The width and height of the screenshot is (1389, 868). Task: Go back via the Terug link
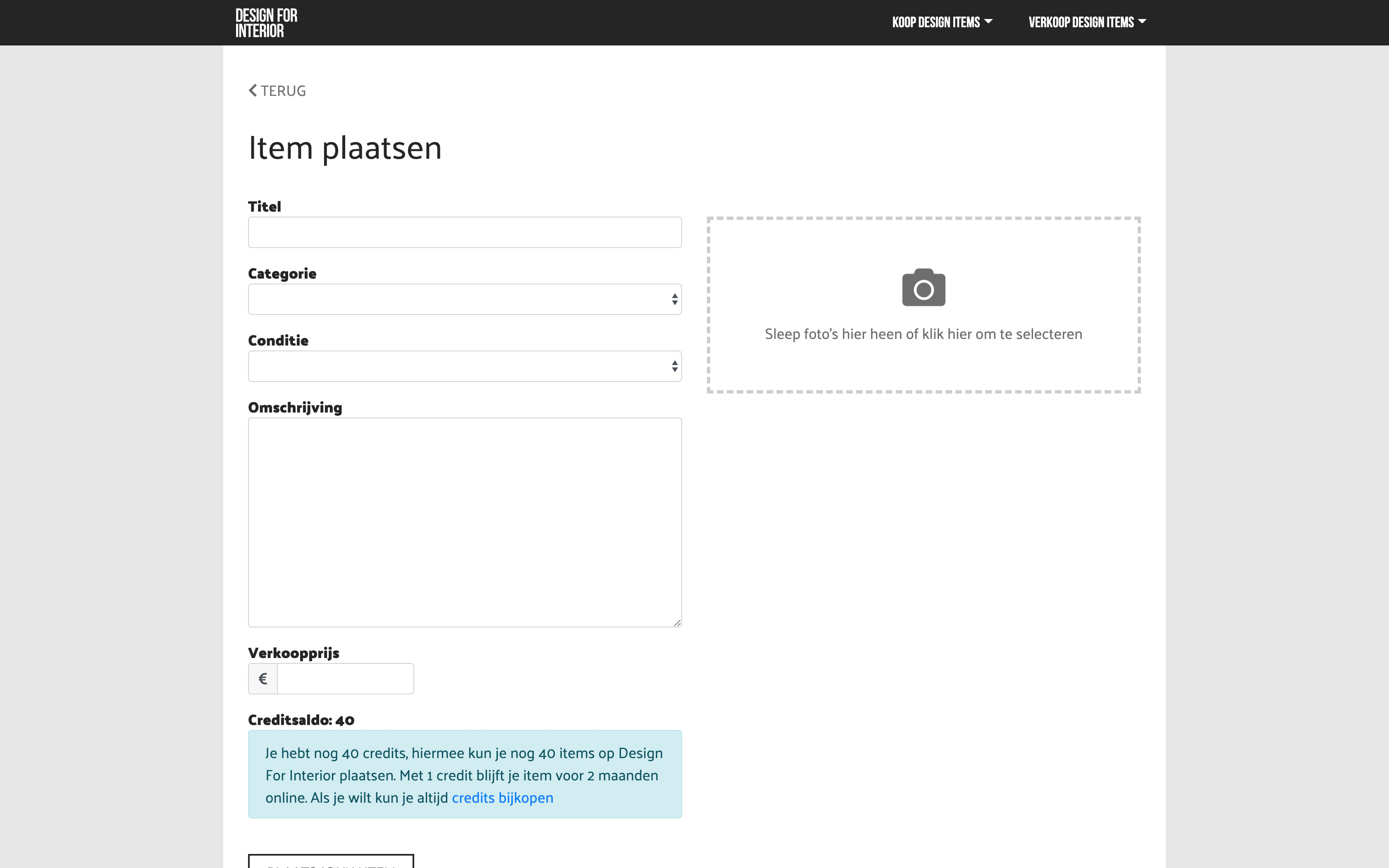point(283,91)
